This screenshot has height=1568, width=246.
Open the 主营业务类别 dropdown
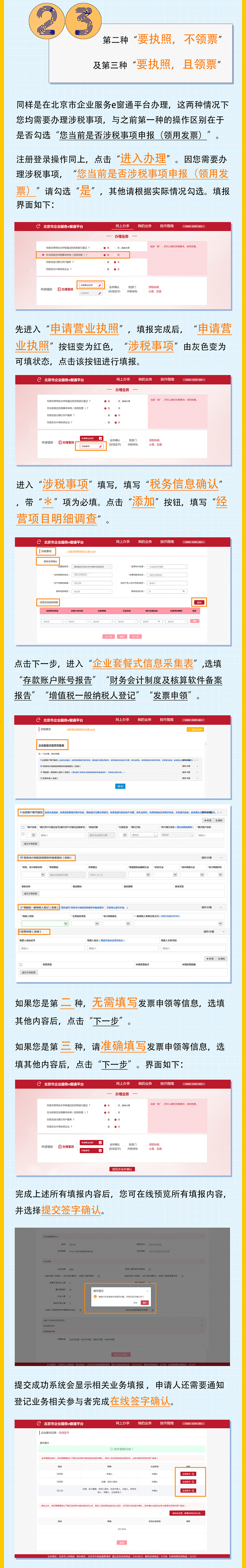point(85,923)
